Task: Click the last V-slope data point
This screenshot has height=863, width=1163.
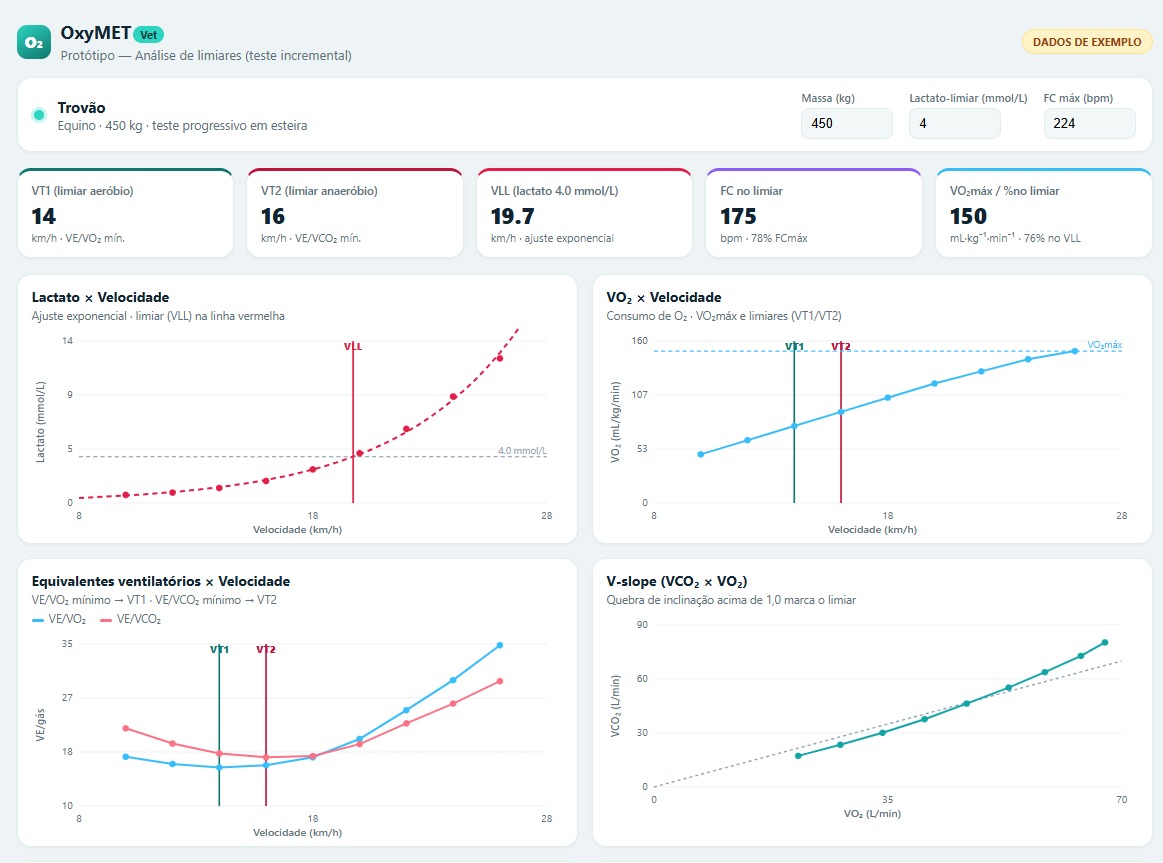Action: click(x=1105, y=643)
